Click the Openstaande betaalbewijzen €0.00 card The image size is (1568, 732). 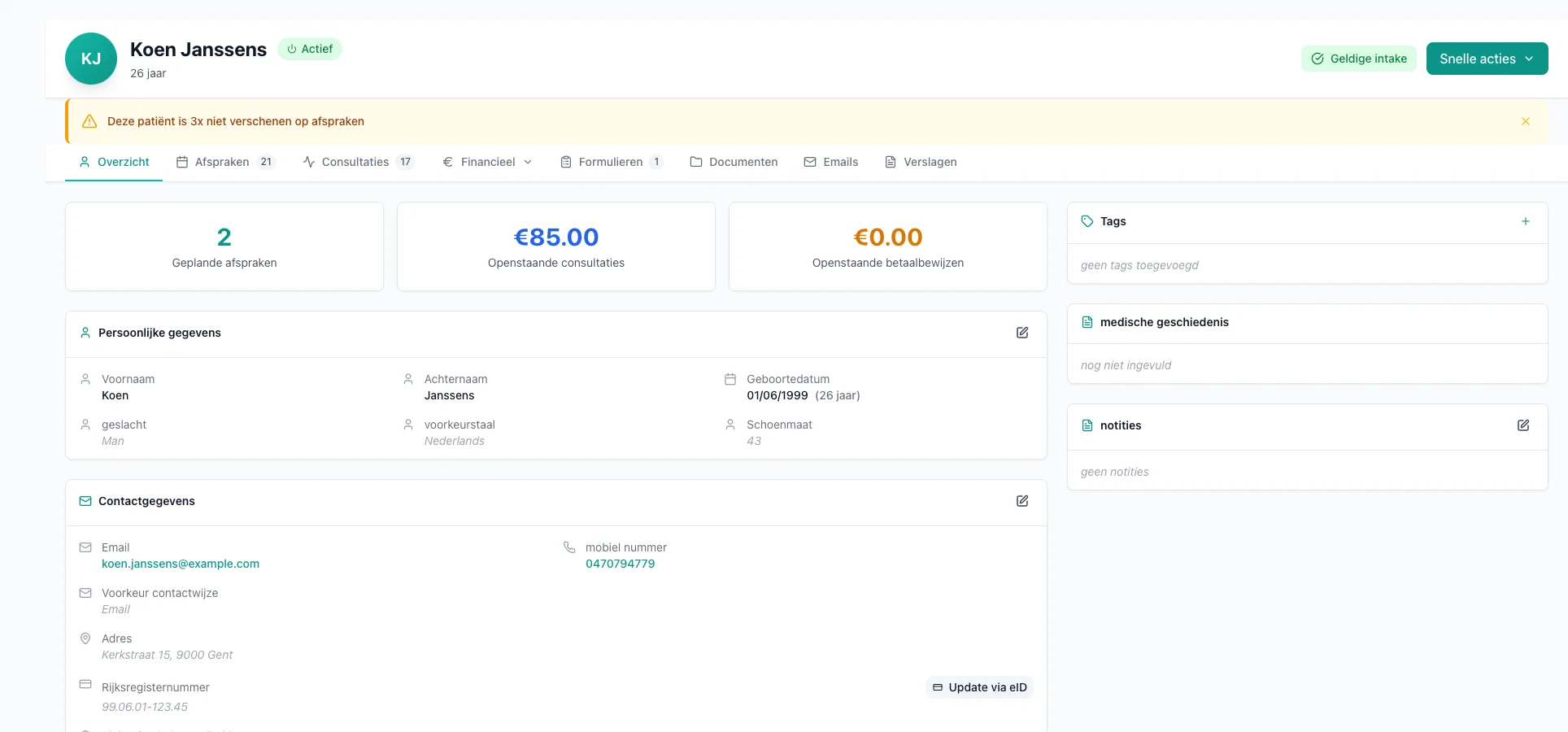click(x=888, y=246)
